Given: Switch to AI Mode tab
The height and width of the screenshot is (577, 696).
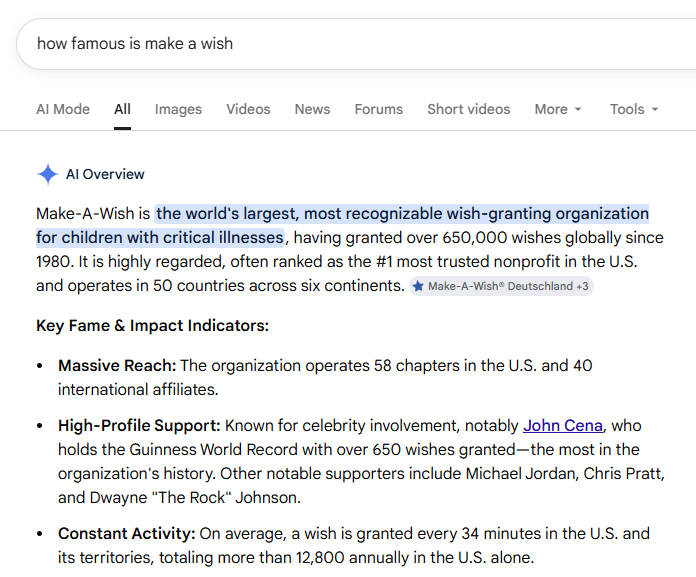Looking at the screenshot, I should pyautogui.click(x=63, y=109).
